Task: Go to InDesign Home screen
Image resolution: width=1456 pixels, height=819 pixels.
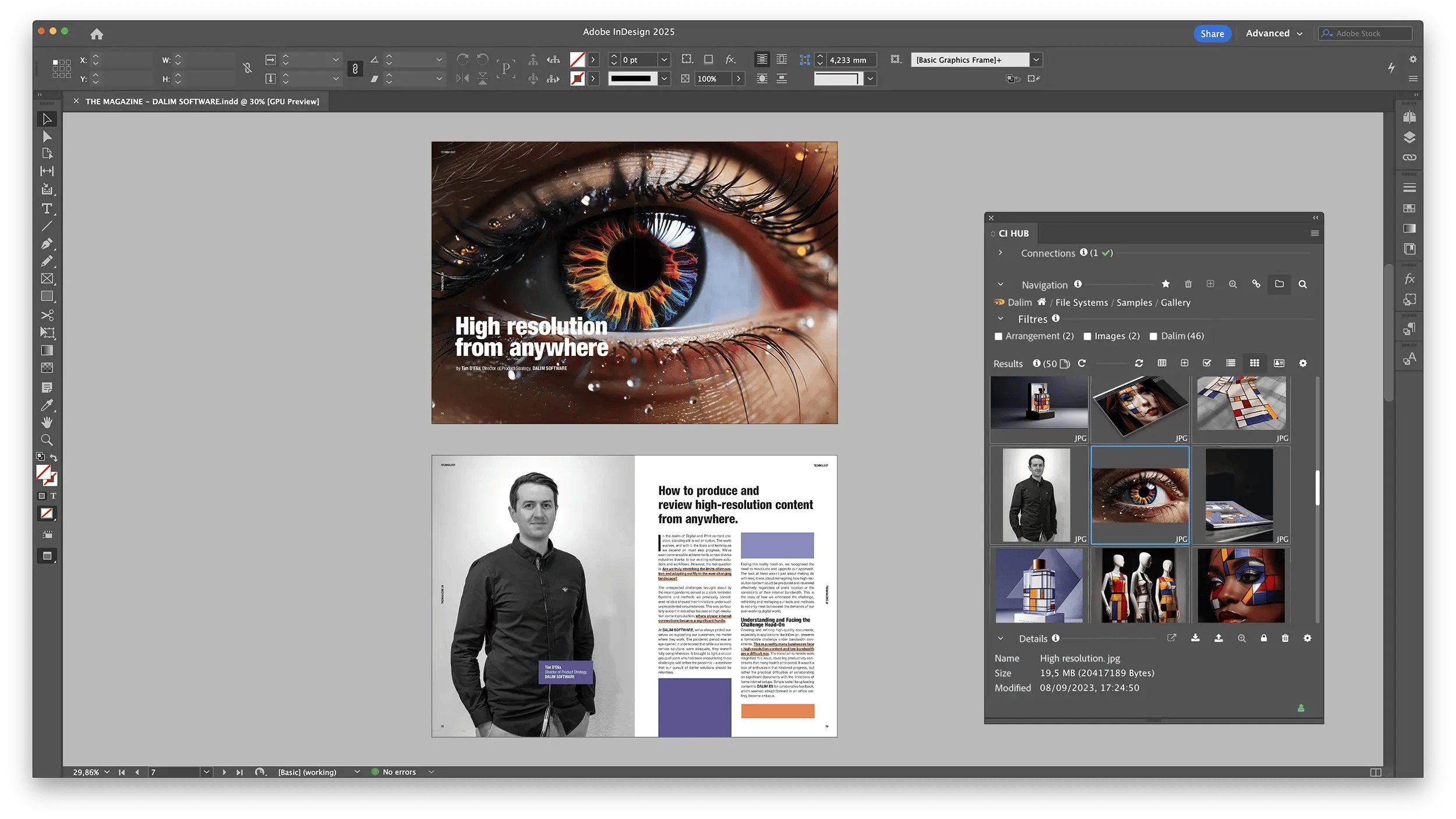Action: [x=97, y=34]
